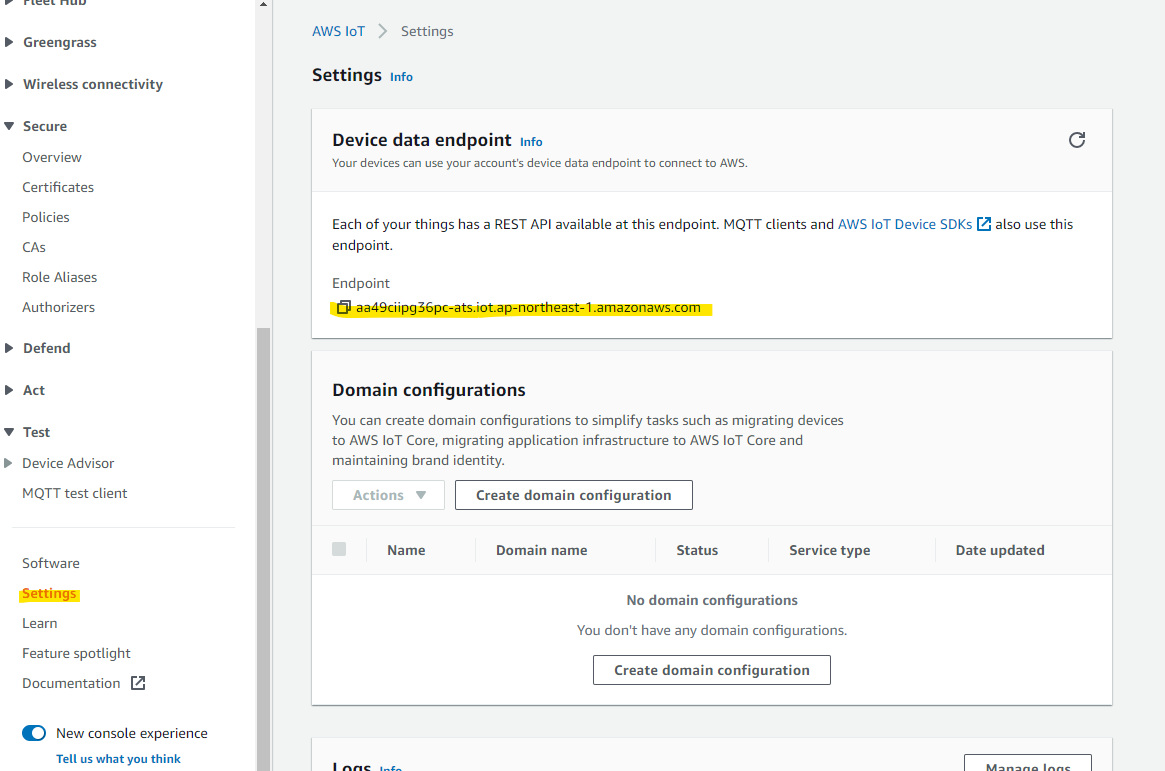
Task: Click Defend label in sidebar
Action: coord(47,348)
